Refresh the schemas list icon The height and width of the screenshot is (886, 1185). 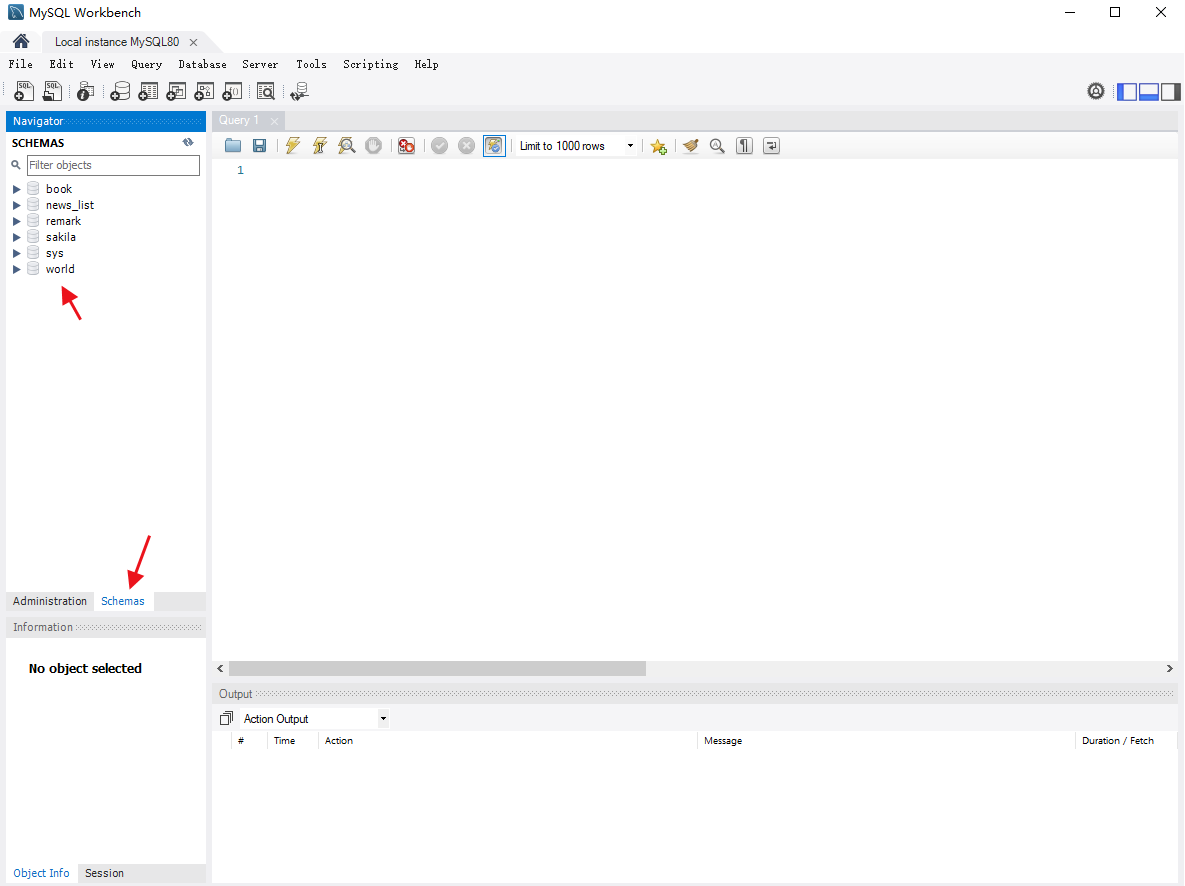pyautogui.click(x=188, y=142)
